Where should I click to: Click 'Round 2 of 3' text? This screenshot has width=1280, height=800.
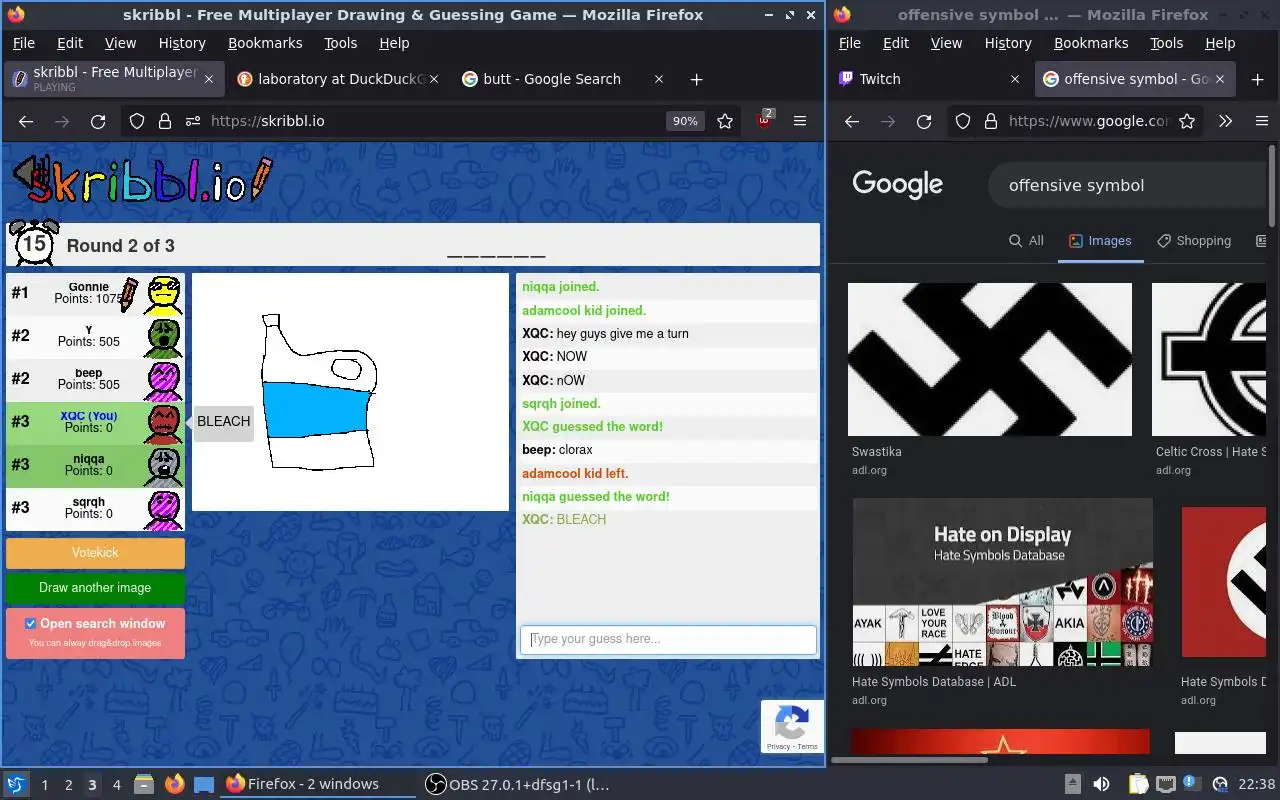120,246
